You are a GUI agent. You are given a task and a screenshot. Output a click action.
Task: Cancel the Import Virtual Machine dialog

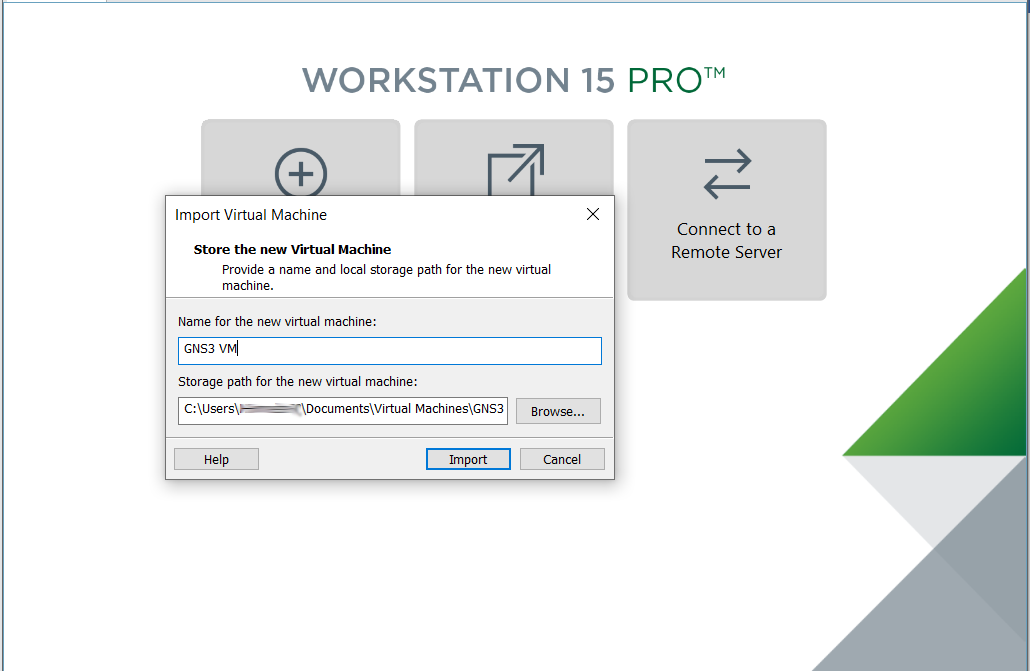pyautogui.click(x=562, y=459)
